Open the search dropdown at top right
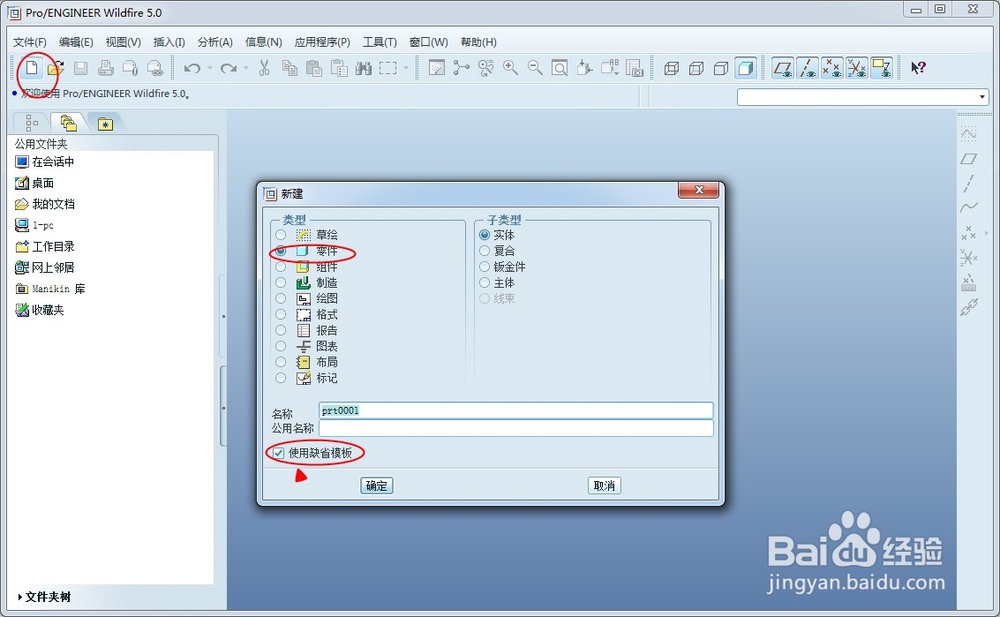The width and height of the screenshot is (1000, 617). pos(982,97)
